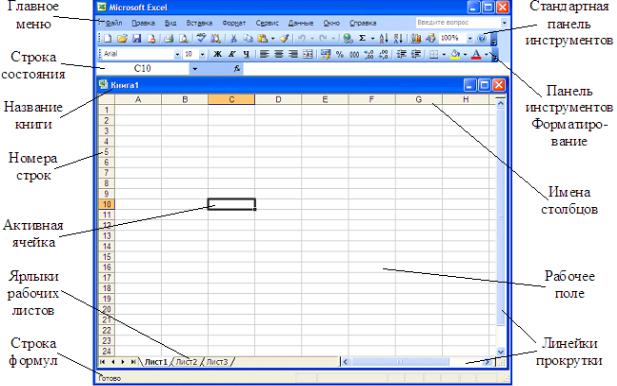Open the 100% zoom dropdown
The image size is (617, 386).
pos(469,39)
